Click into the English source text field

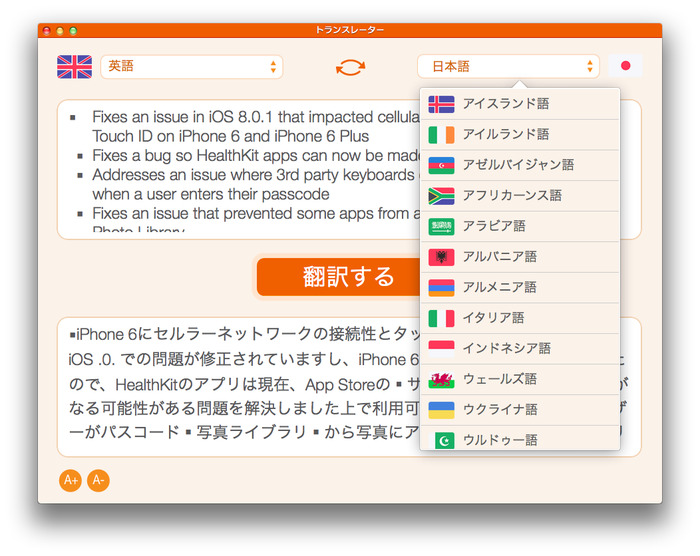pyautogui.click(x=239, y=170)
